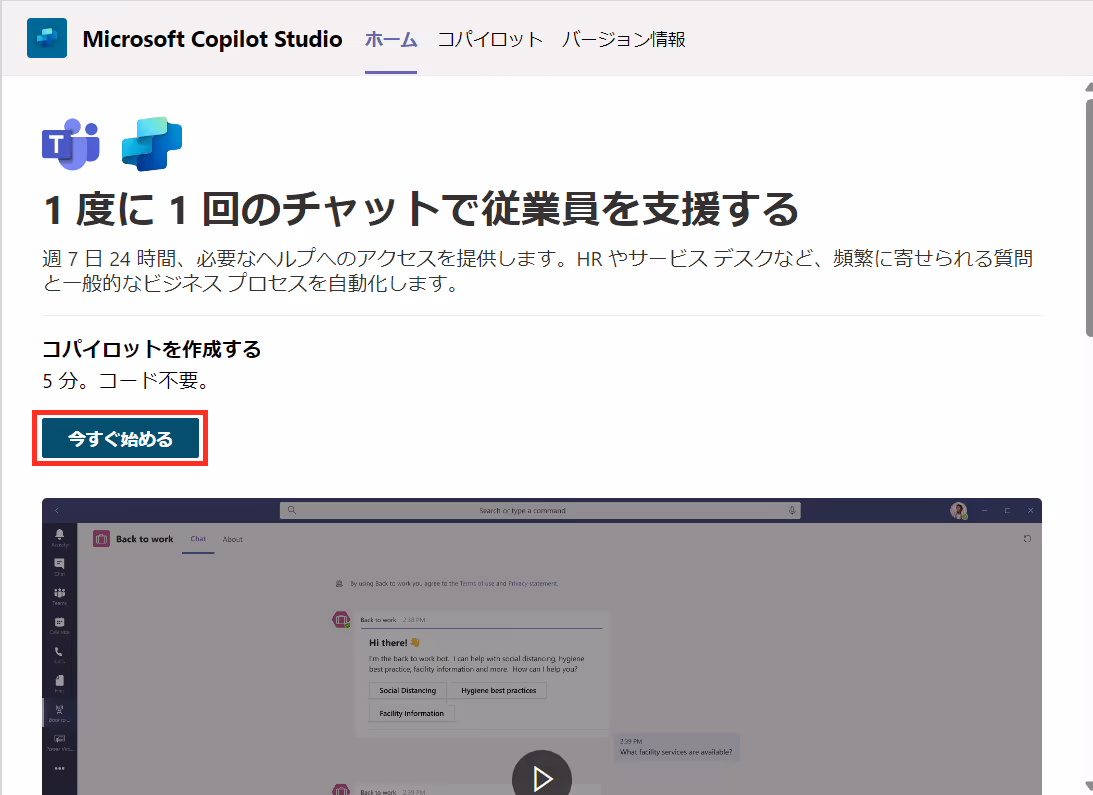Viewport: 1093px width, 795px height.
Task: Click heading 1 度に 1 回のチャットで従業員を支援する
Action: click(x=421, y=209)
